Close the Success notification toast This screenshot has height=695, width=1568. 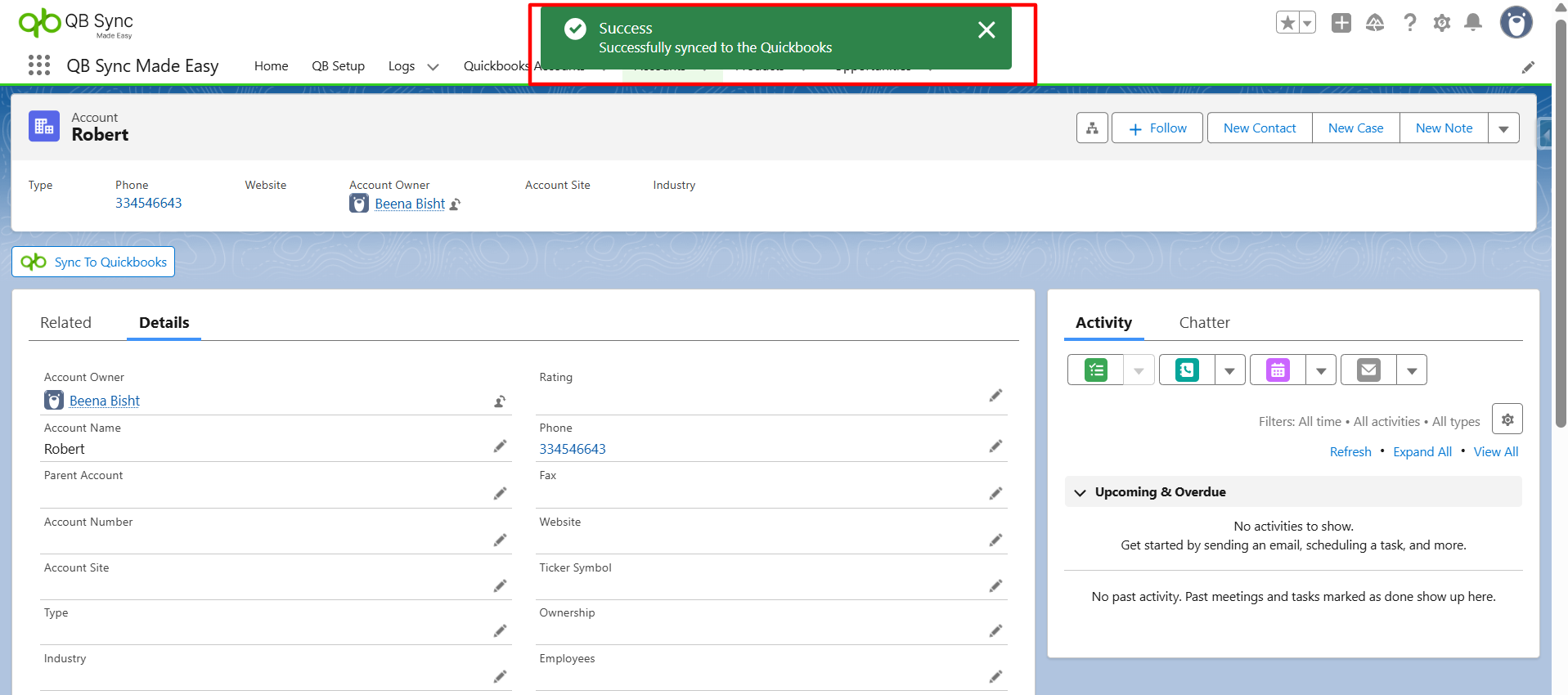coord(986,30)
